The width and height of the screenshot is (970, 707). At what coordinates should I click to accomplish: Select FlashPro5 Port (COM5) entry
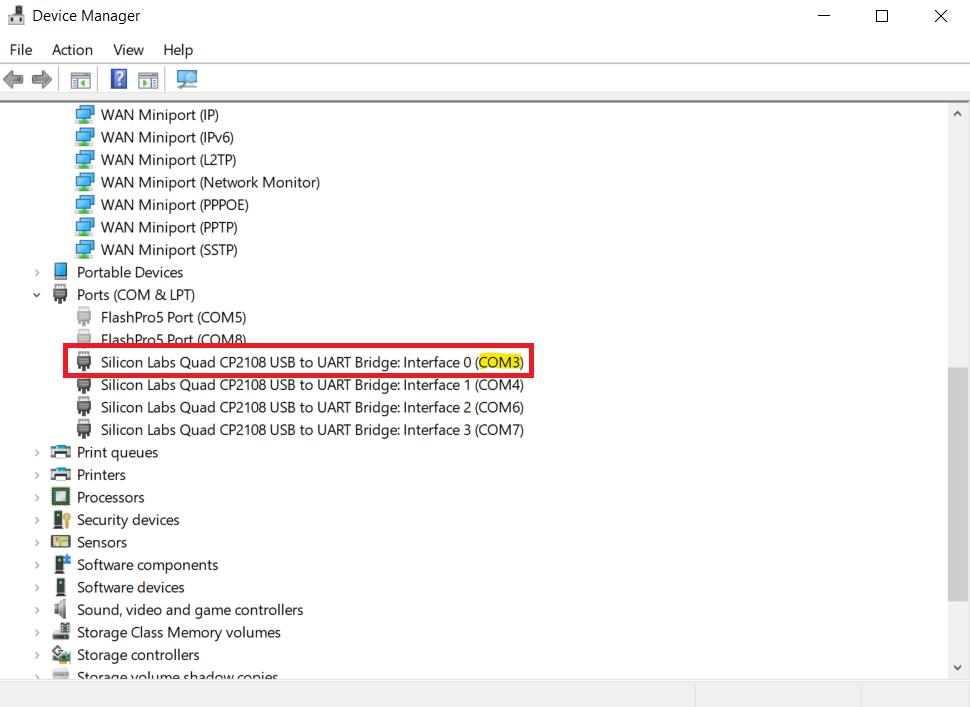click(173, 317)
